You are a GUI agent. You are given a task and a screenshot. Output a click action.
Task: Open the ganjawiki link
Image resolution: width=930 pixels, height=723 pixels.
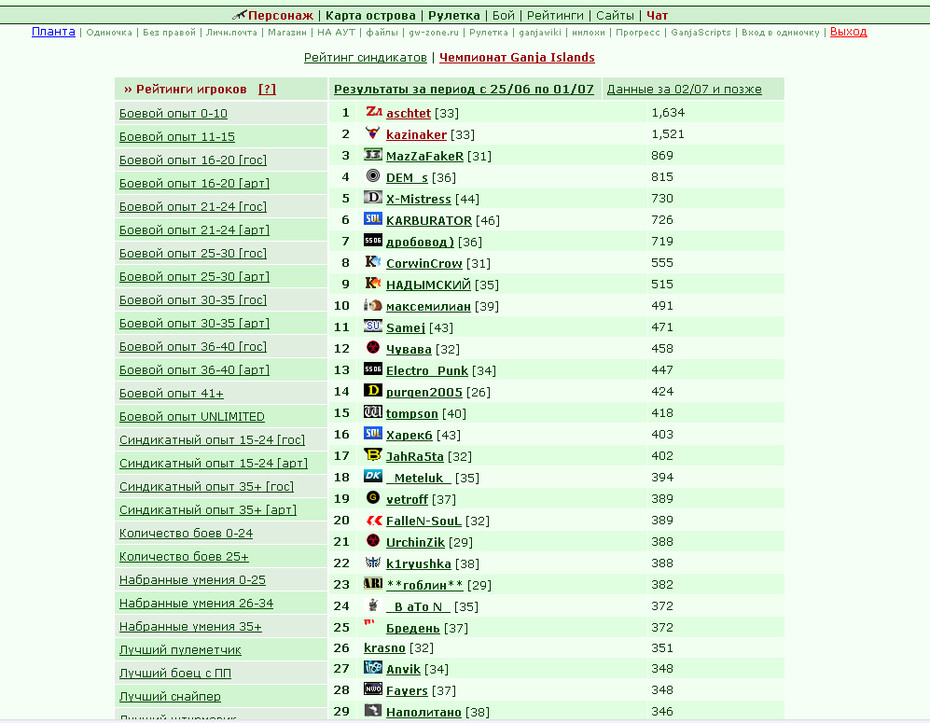pos(540,33)
